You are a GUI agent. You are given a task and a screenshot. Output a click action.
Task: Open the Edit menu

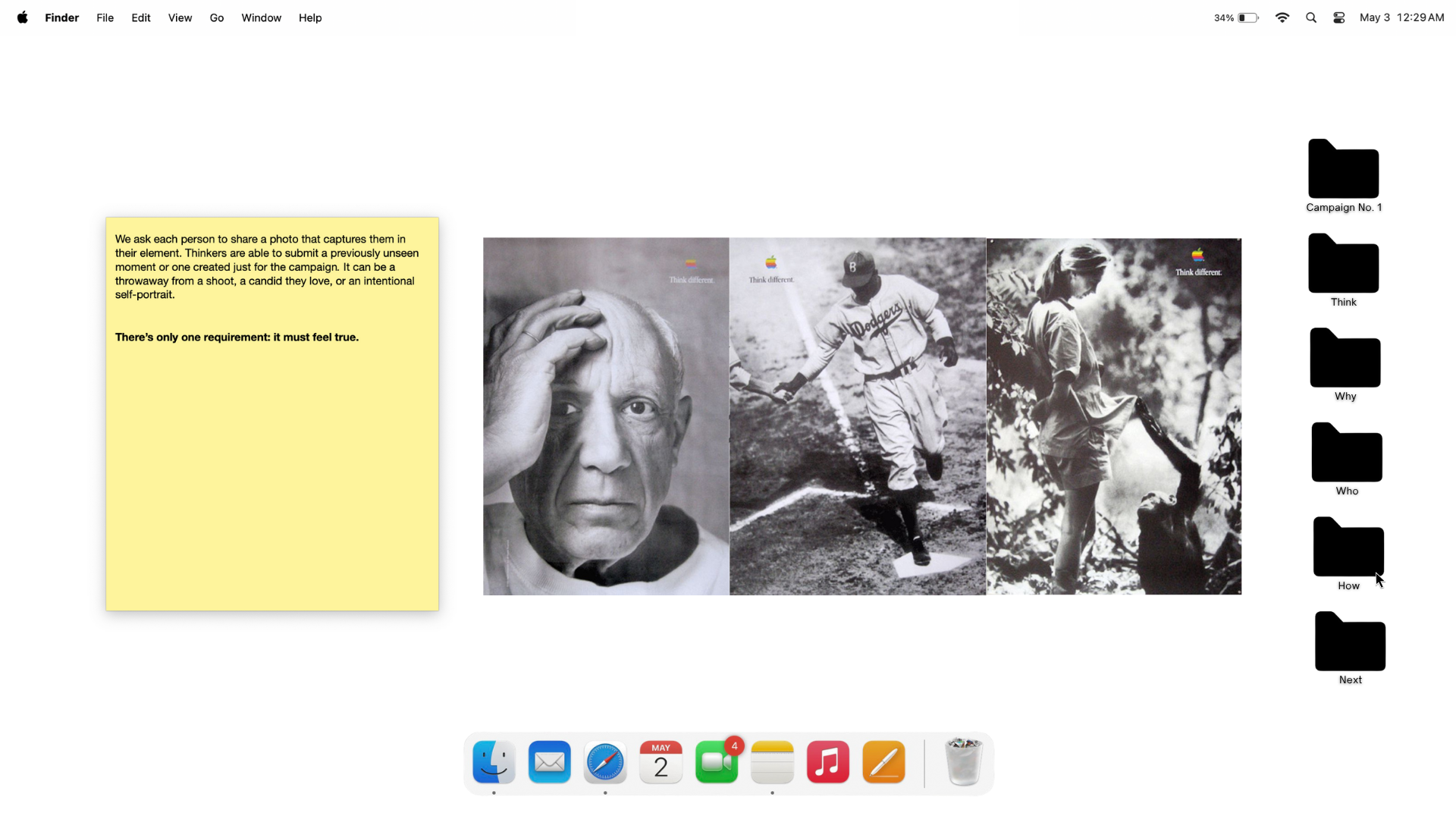[141, 17]
